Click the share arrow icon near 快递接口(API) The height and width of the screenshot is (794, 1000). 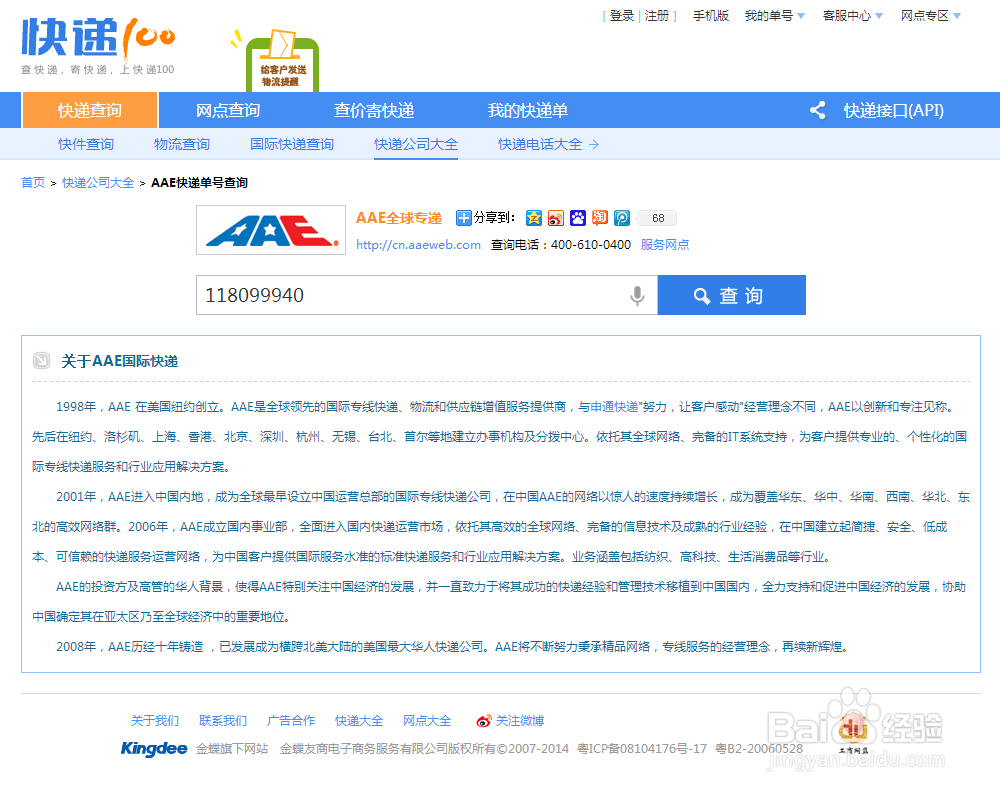(x=818, y=110)
